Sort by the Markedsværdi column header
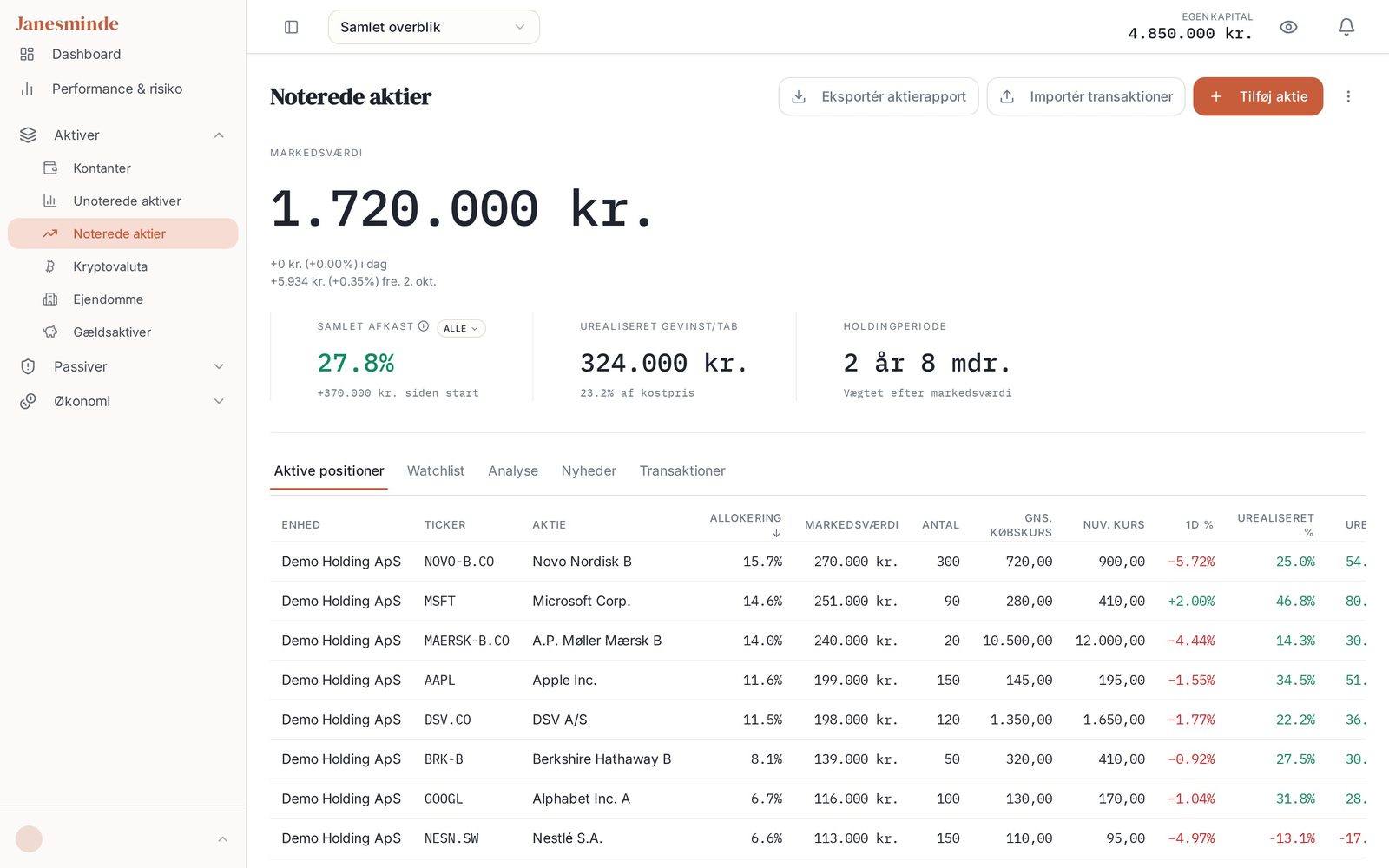Screen dimensions: 1389x868 tap(852, 525)
